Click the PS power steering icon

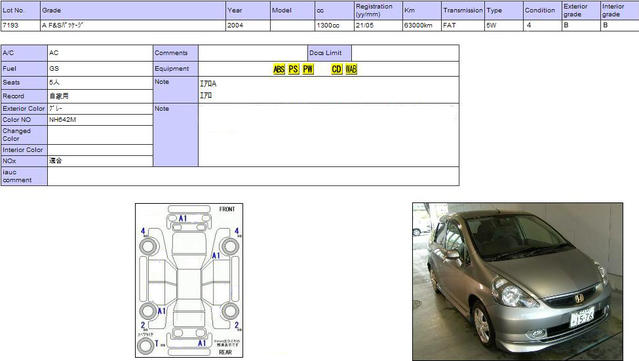pyautogui.click(x=293, y=69)
